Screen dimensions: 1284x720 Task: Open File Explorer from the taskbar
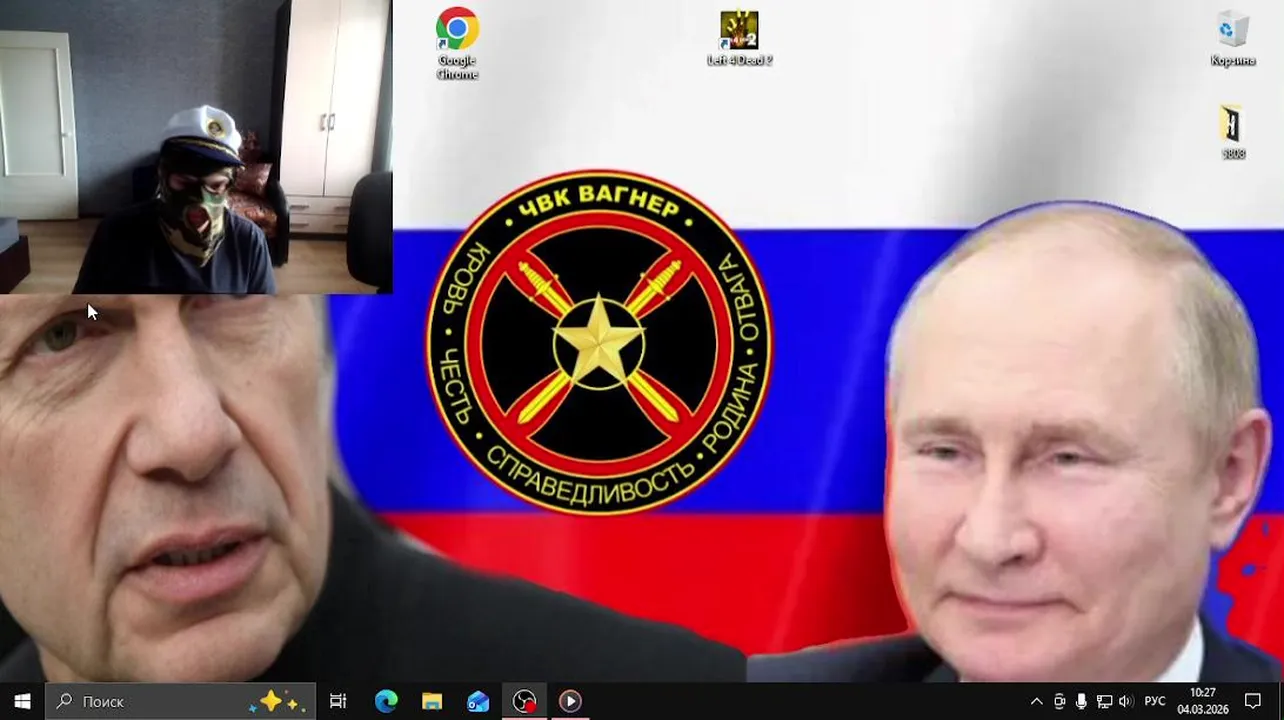click(x=432, y=701)
